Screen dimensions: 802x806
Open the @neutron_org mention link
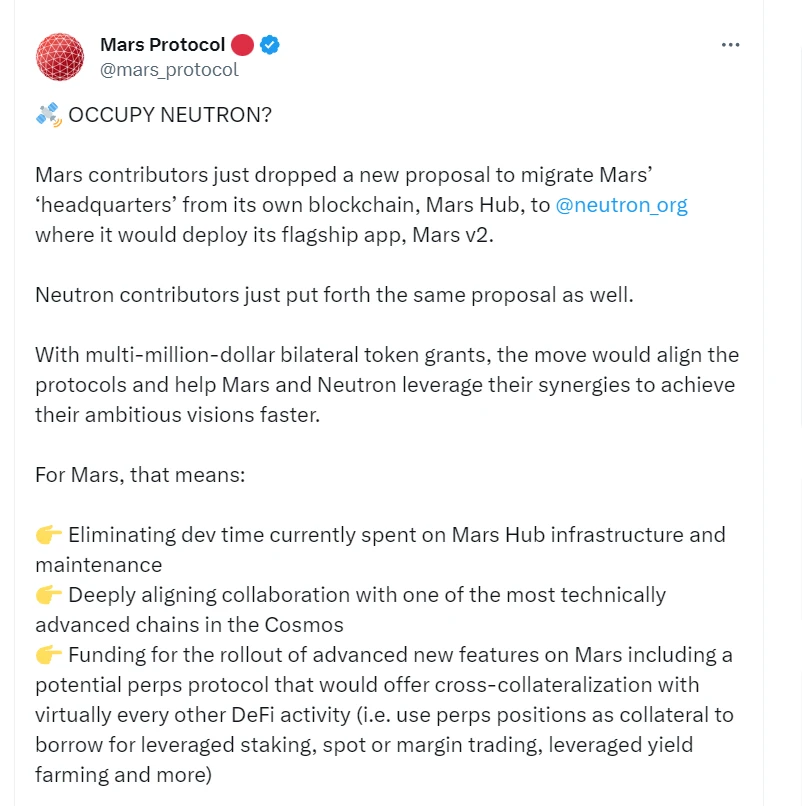tap(621, 205)
